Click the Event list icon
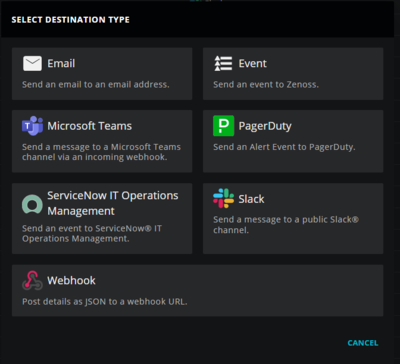 (223, 63)
